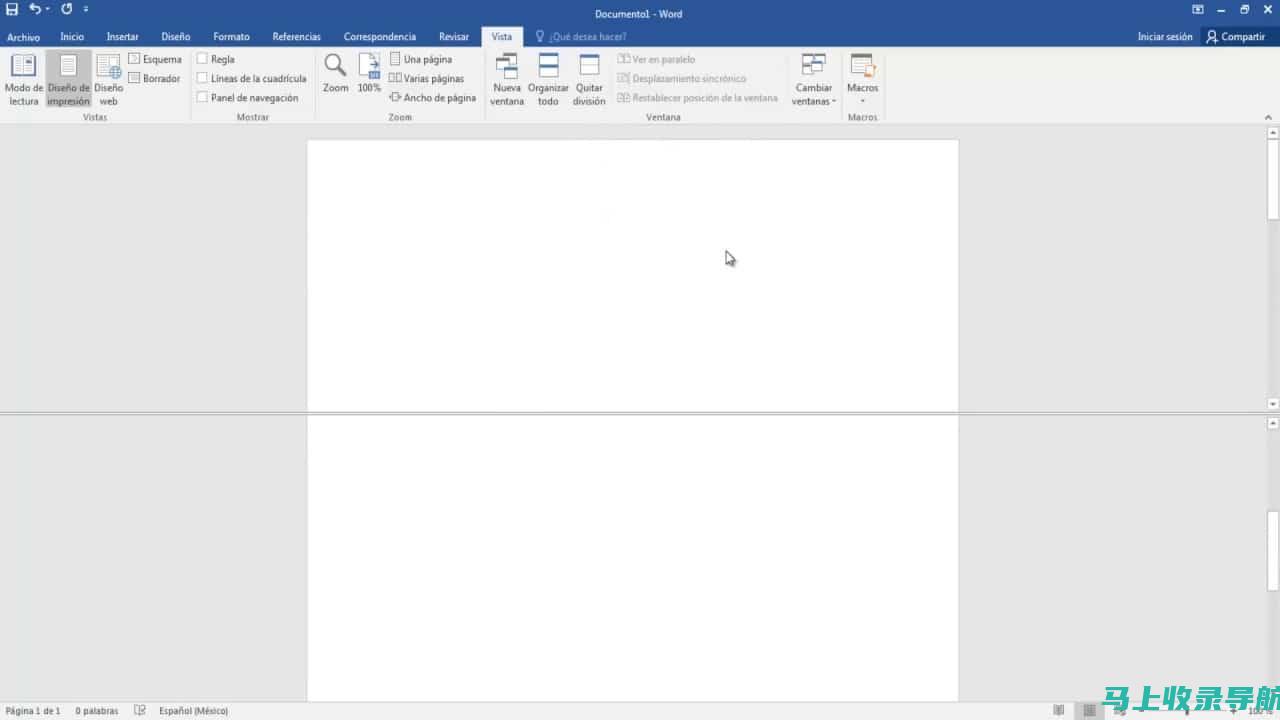This screenshot has height=720, width=1280.
Task: Click bottom pane vertical scrollbar thumb
Action: pos(1273,550)
